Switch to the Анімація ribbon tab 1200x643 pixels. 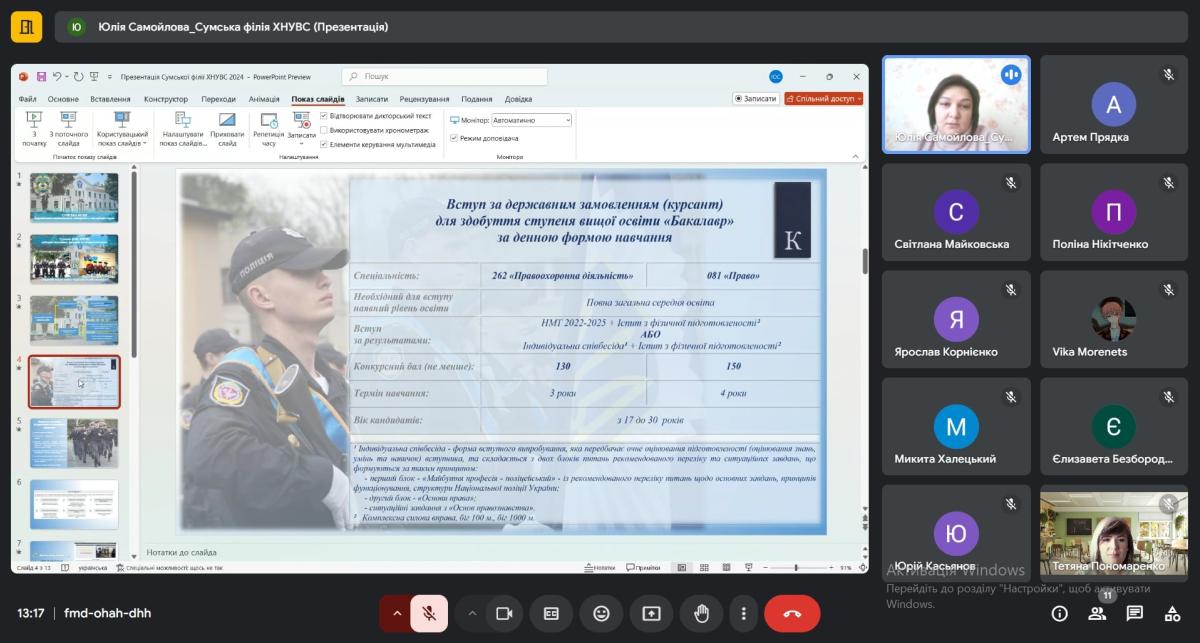pos(264,99)
